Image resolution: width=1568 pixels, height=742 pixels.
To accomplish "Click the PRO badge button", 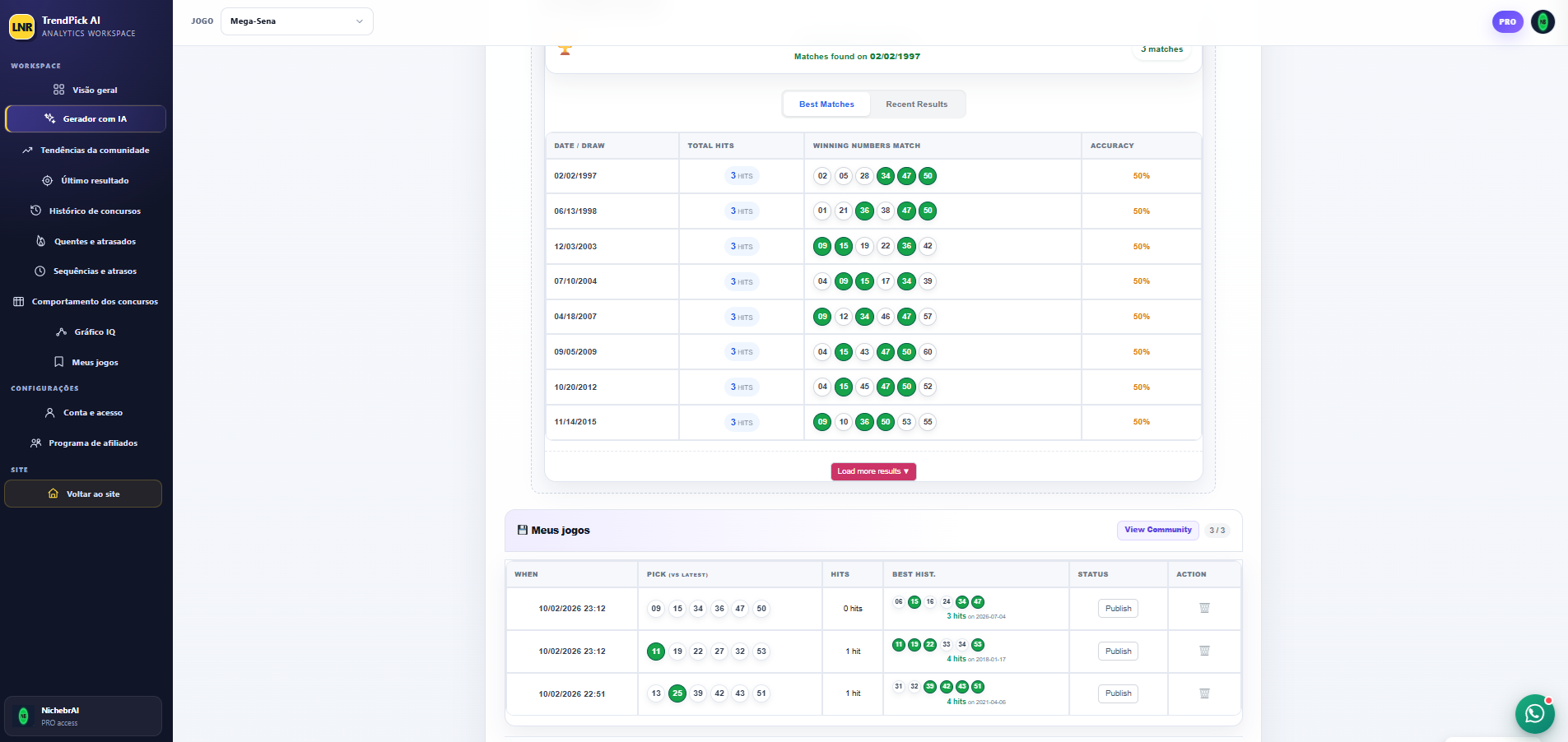I will [x=1507, y=22].
